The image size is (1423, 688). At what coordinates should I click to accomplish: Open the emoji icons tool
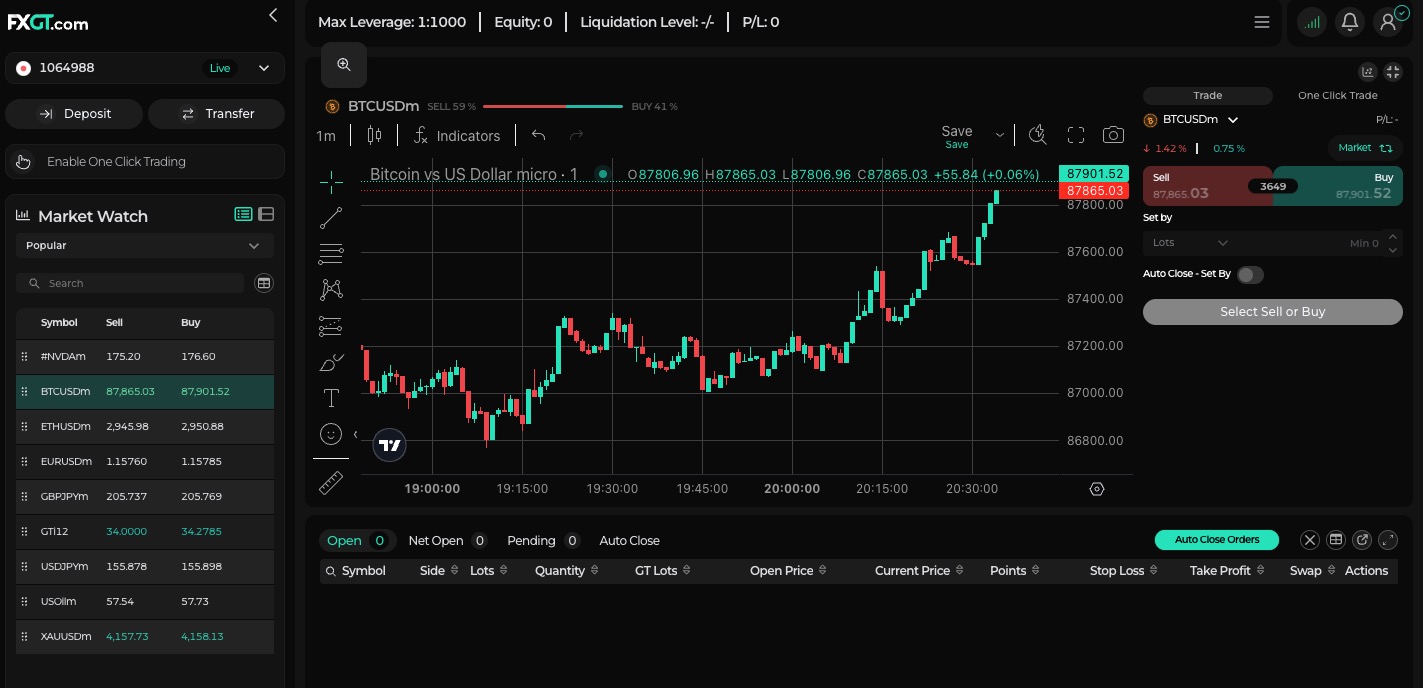tap(330, 434)
